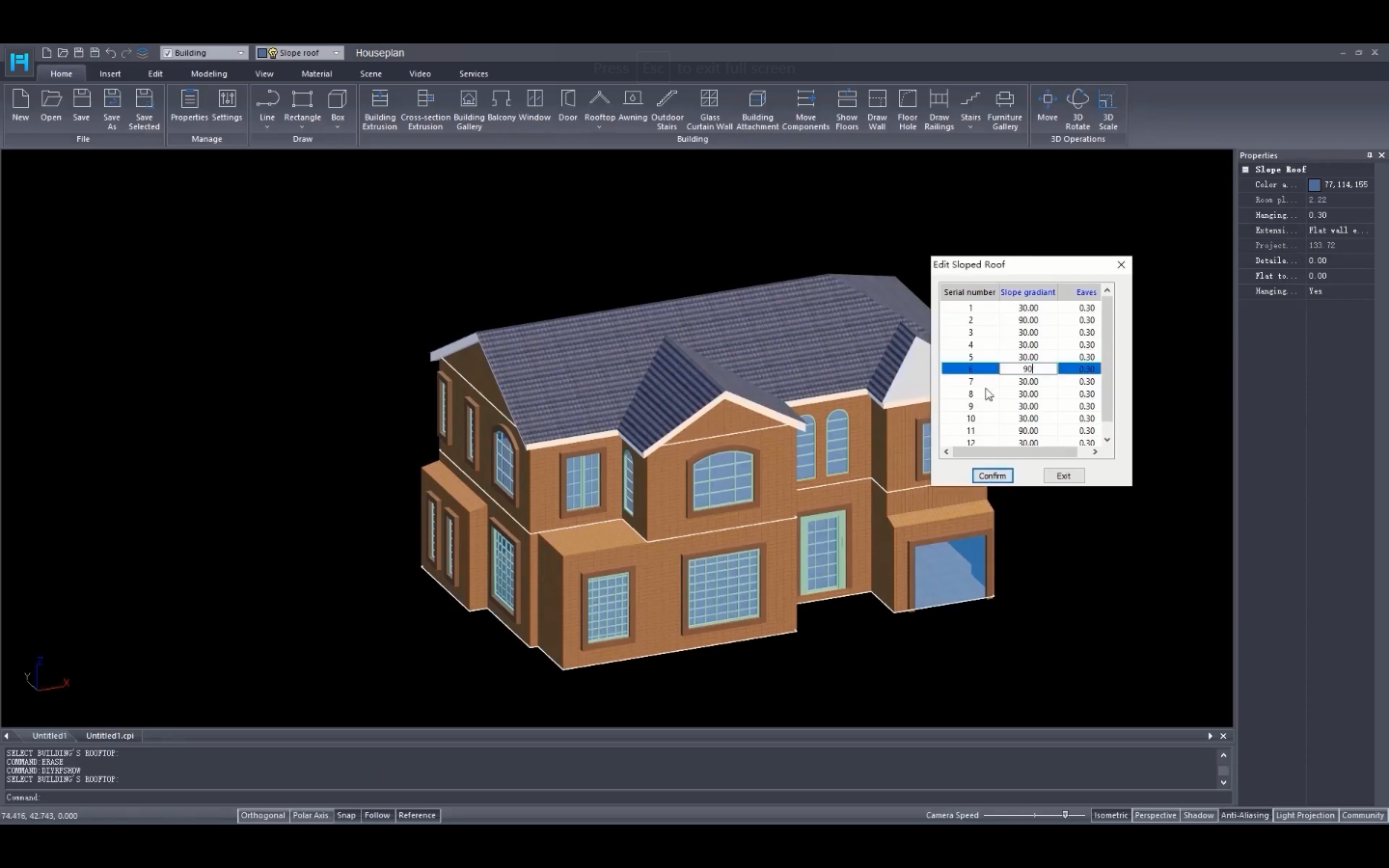
Task: Open the Slope roof layer dropdown
Action: click(334, 53)
